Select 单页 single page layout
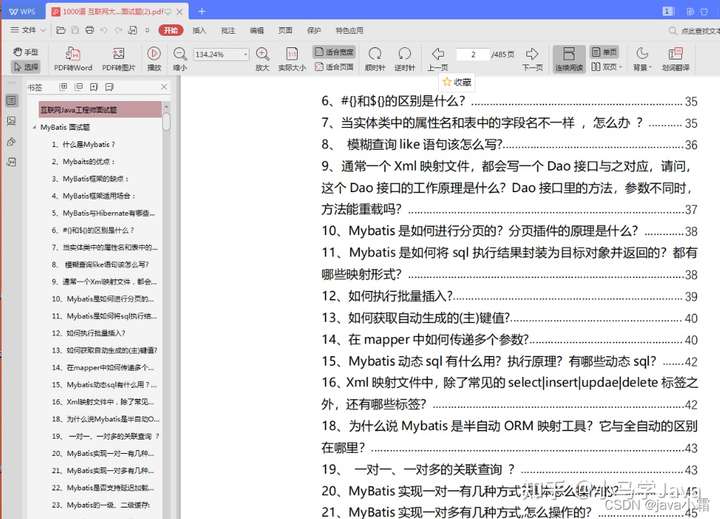This screenshot has height=519, width=720. coord(604,52)
